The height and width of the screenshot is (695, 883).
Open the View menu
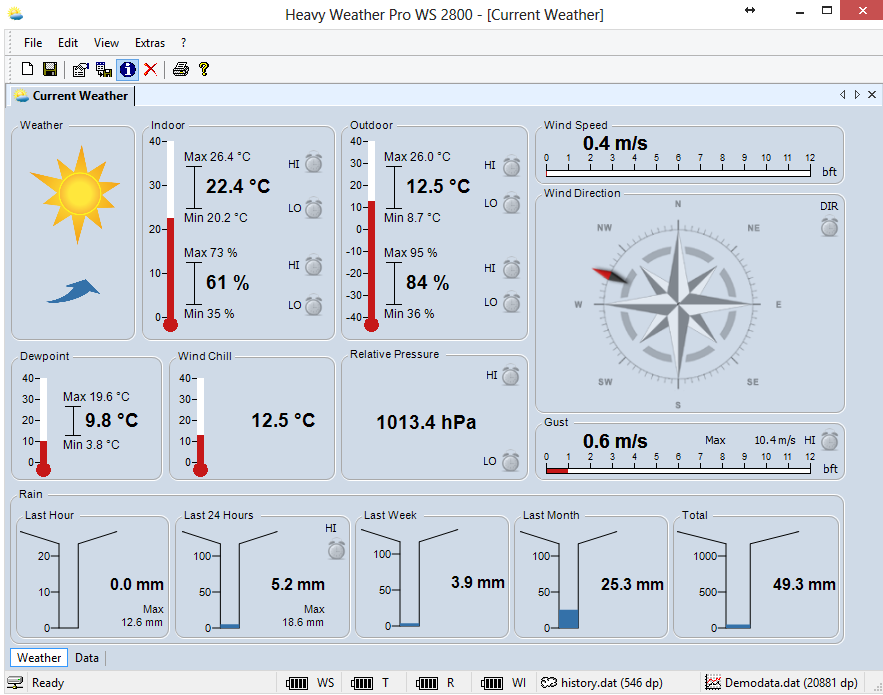click(106, 43)
